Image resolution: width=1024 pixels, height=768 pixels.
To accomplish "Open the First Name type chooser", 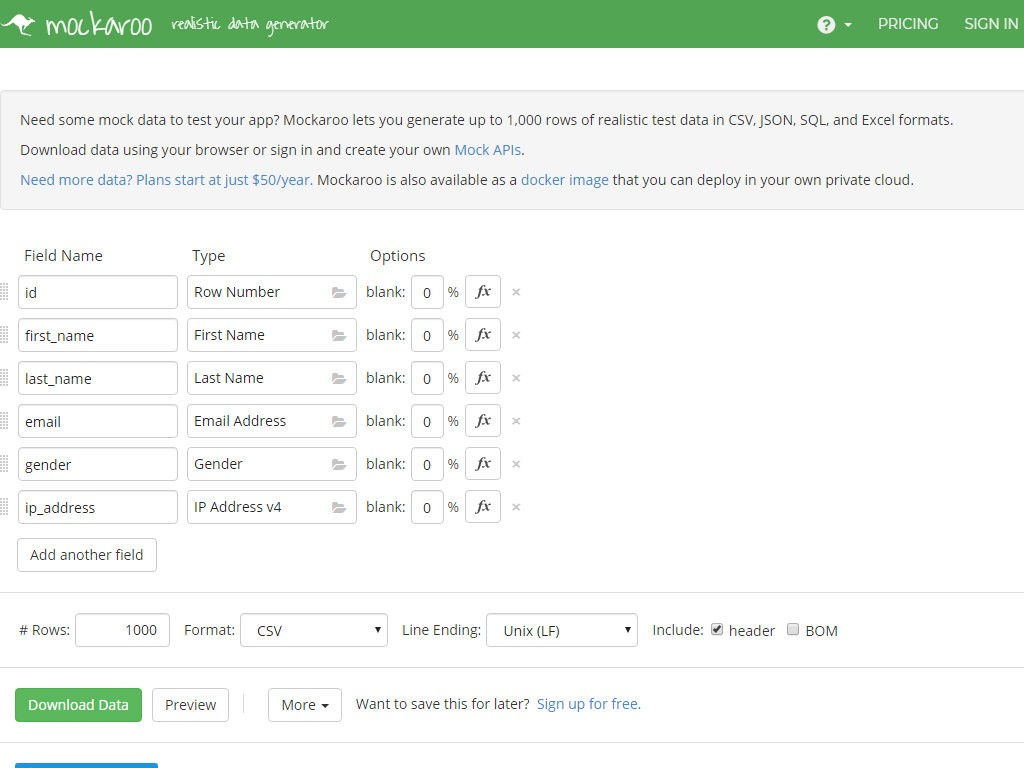I will pyautogui.click(x=272, y=335).
